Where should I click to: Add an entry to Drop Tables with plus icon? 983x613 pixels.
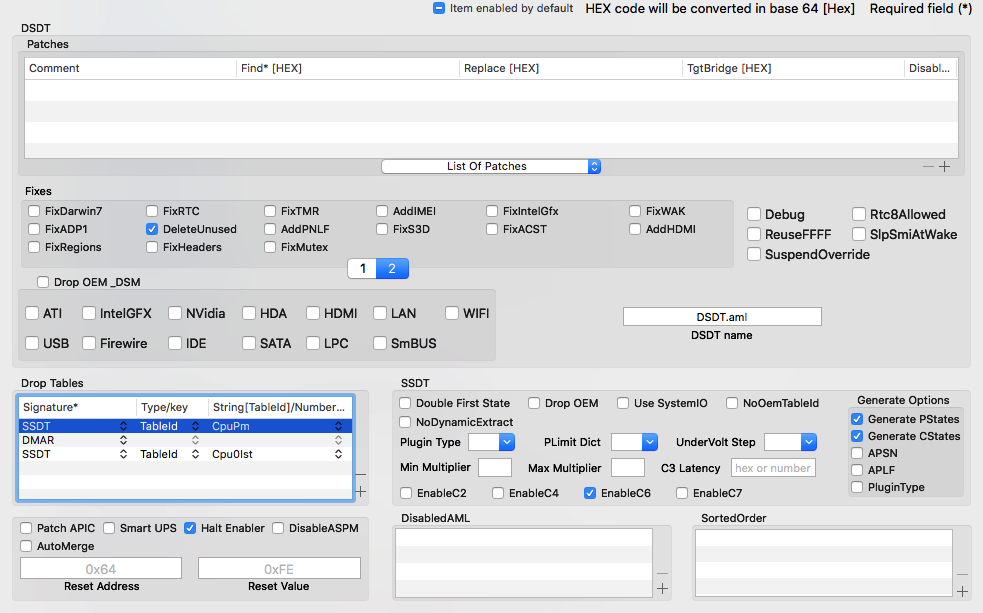click(x=360, y=491)
